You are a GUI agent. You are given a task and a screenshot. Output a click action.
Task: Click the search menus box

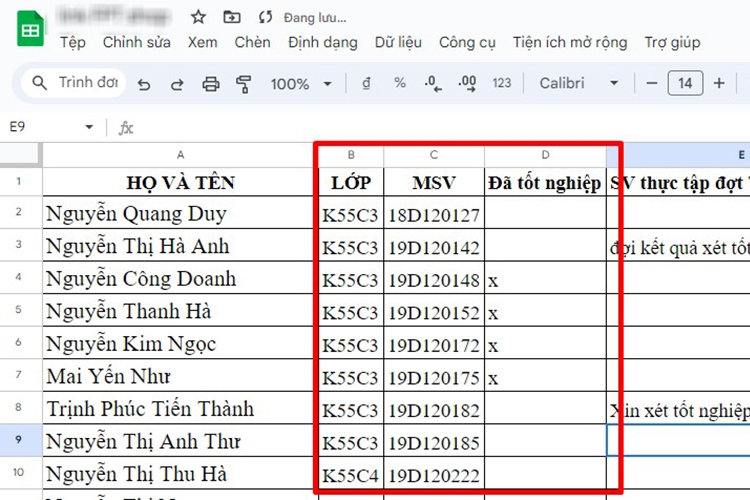coord(74,83)
